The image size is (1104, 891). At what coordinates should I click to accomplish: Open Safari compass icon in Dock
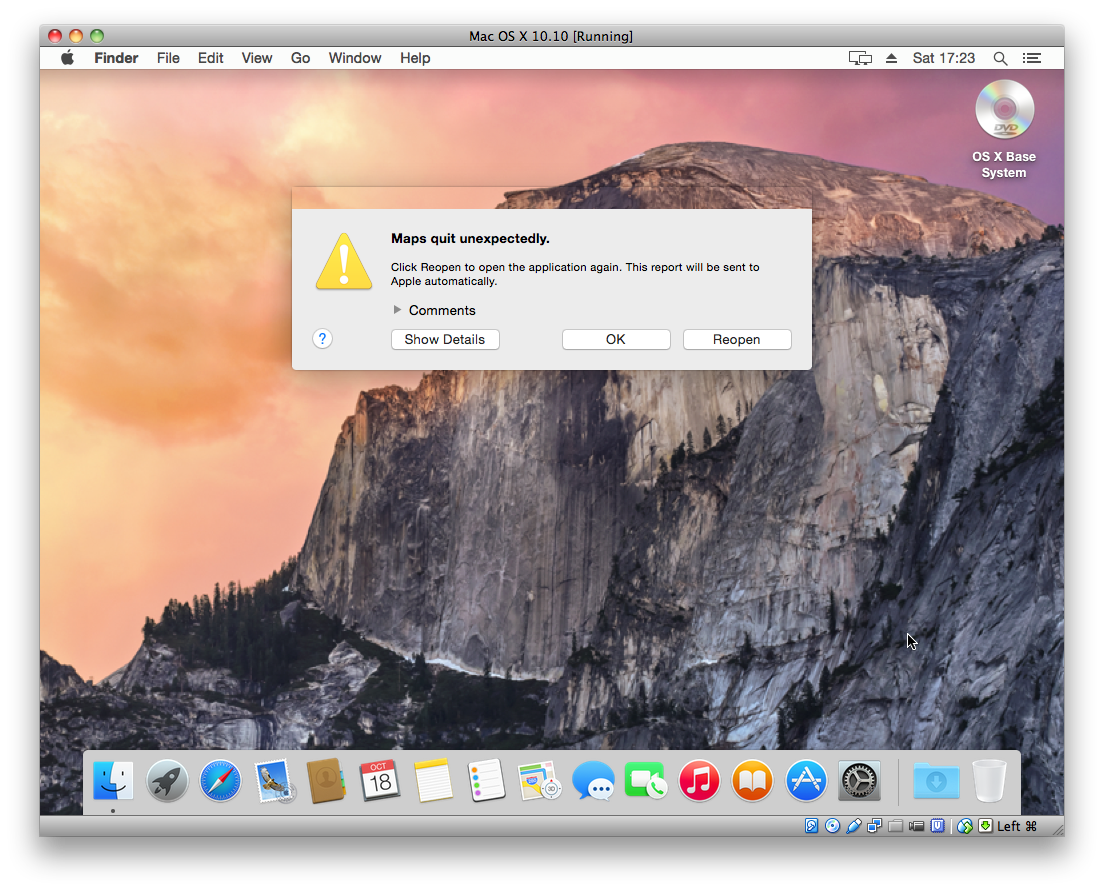point(220,780)
